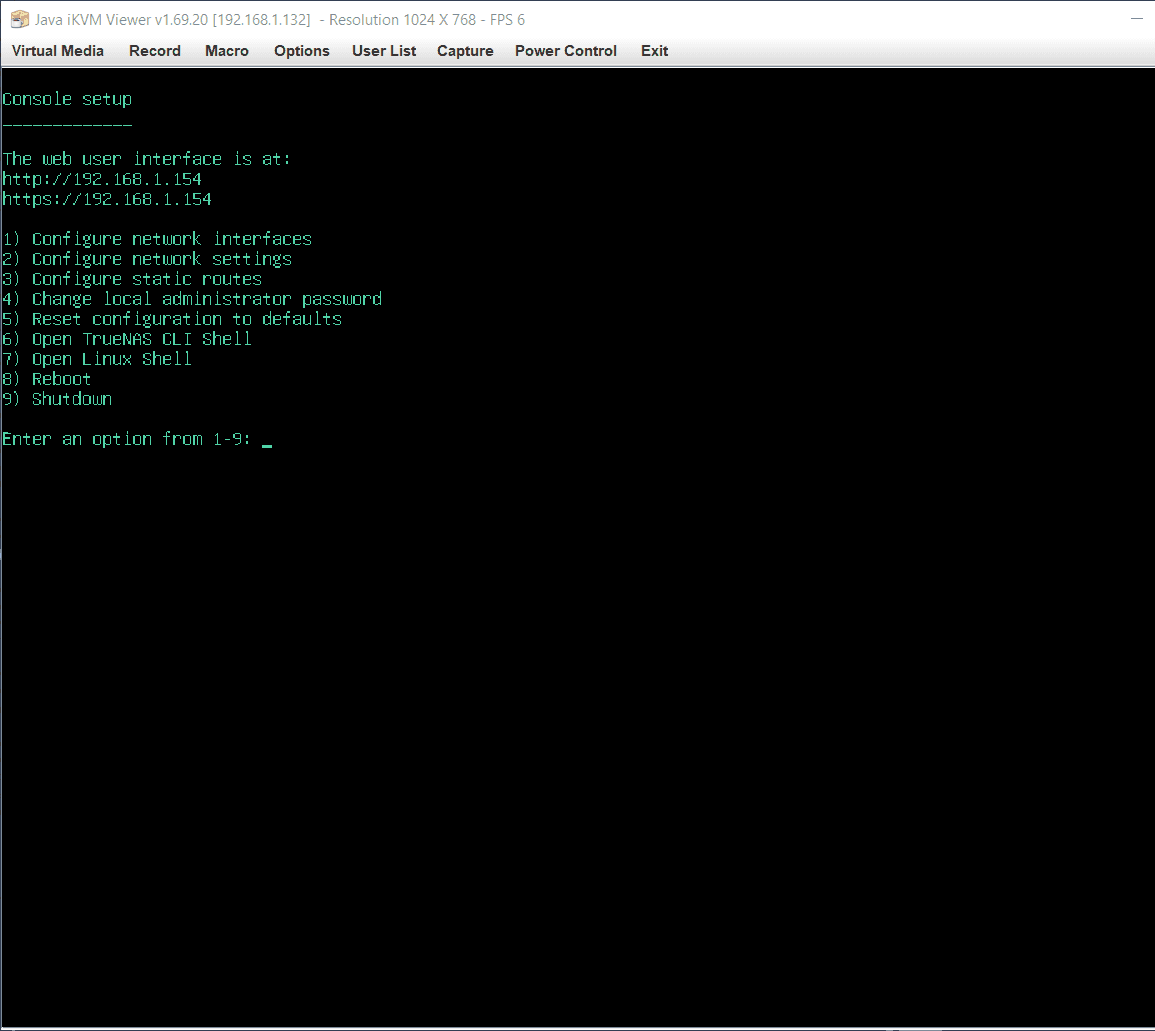The height and width of the screenshot is (1031, 1155).
Task: Click the 'Console setup' heading text
Action: pyautogui.click(x=67, y=99)
